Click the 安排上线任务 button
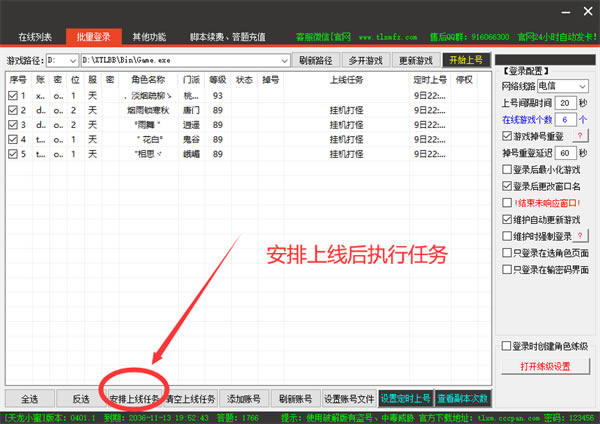600x424 pixels. [134, 398]
